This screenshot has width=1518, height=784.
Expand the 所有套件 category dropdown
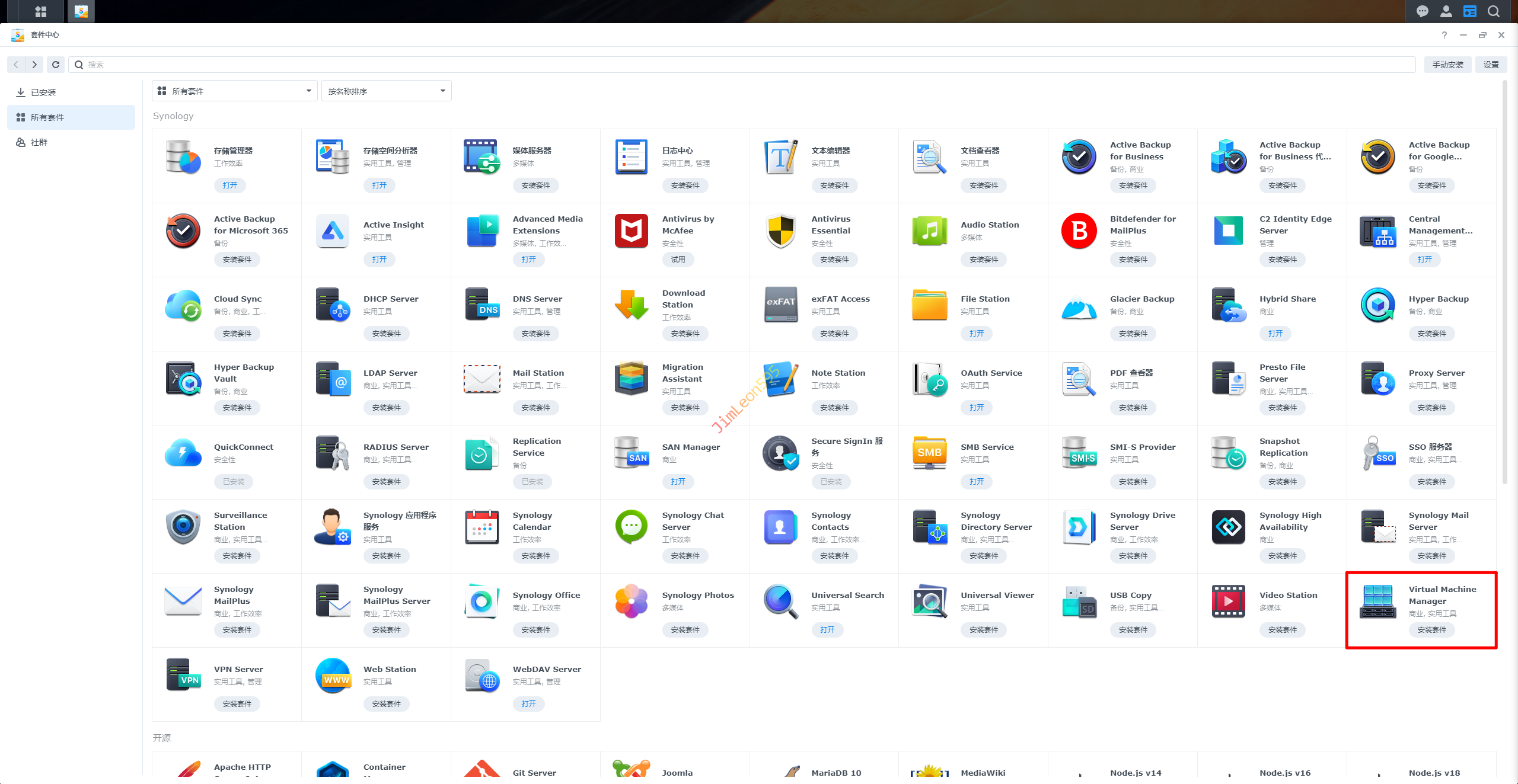click(235, 91)
